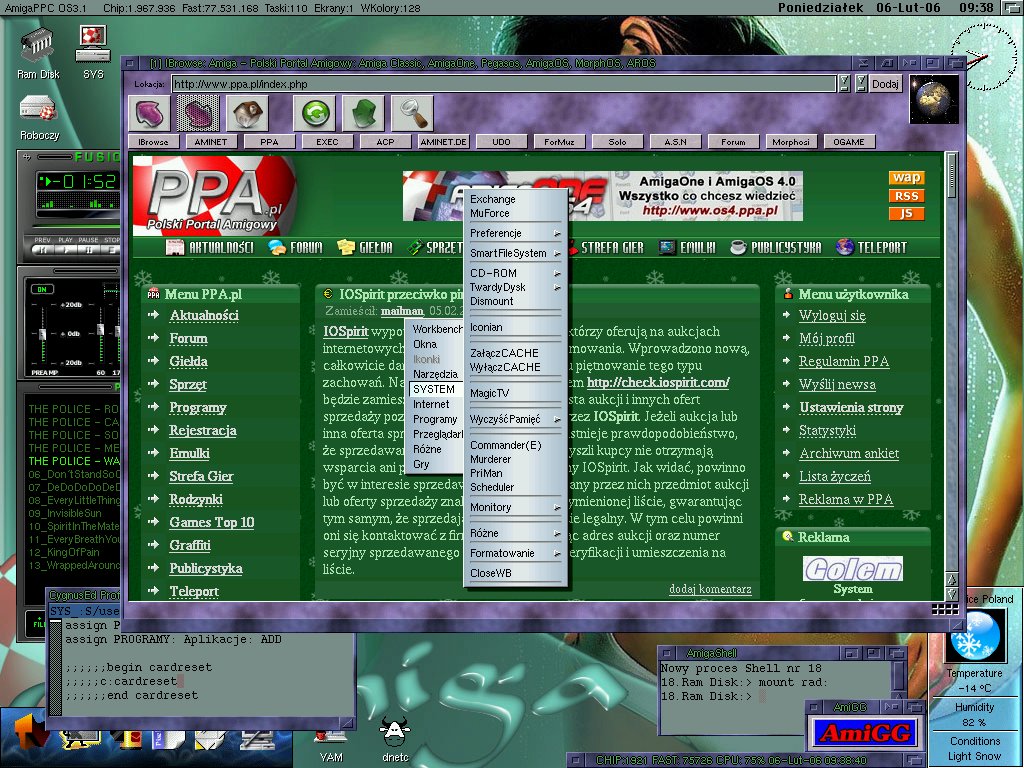Adjust the PREAMP equalizer slider
Image resolution: width=1024 pixels, height=768 pixels.
(42, 334)
